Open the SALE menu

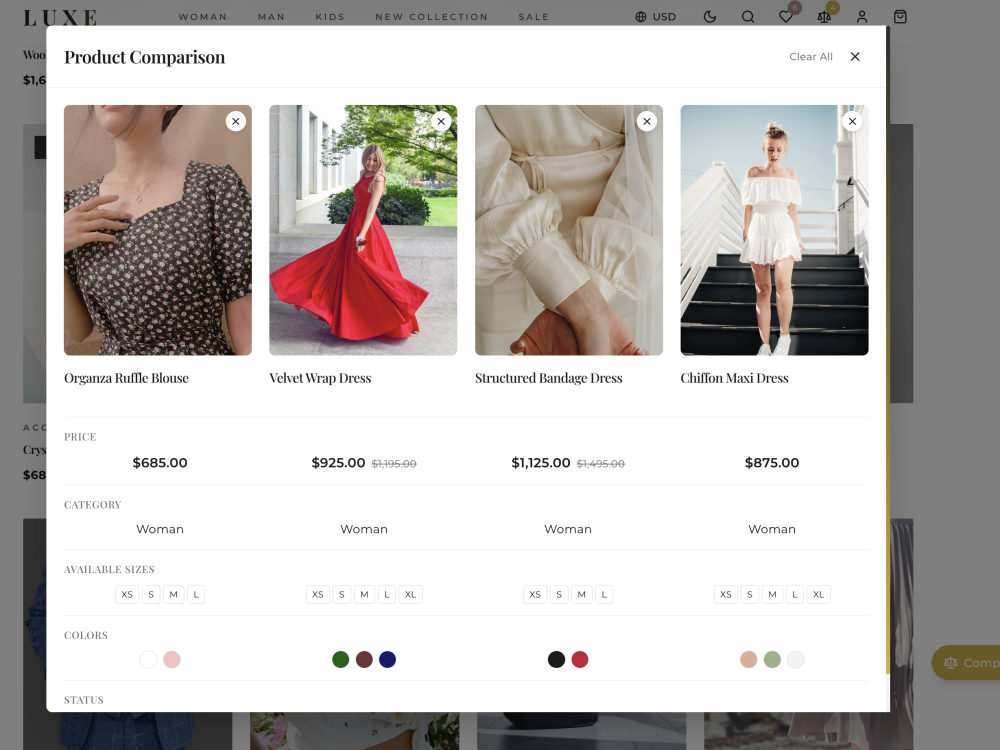[534, 17]
